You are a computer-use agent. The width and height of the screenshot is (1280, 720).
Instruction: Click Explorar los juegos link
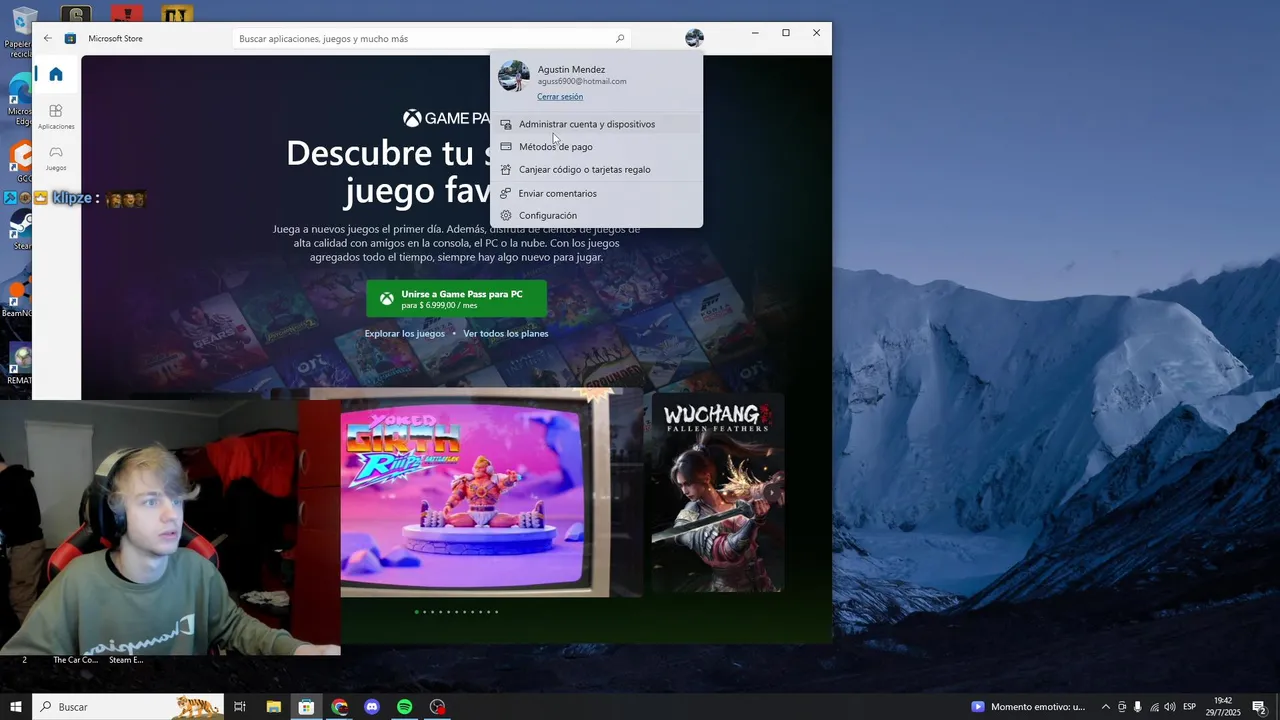(x=405, y=334)
